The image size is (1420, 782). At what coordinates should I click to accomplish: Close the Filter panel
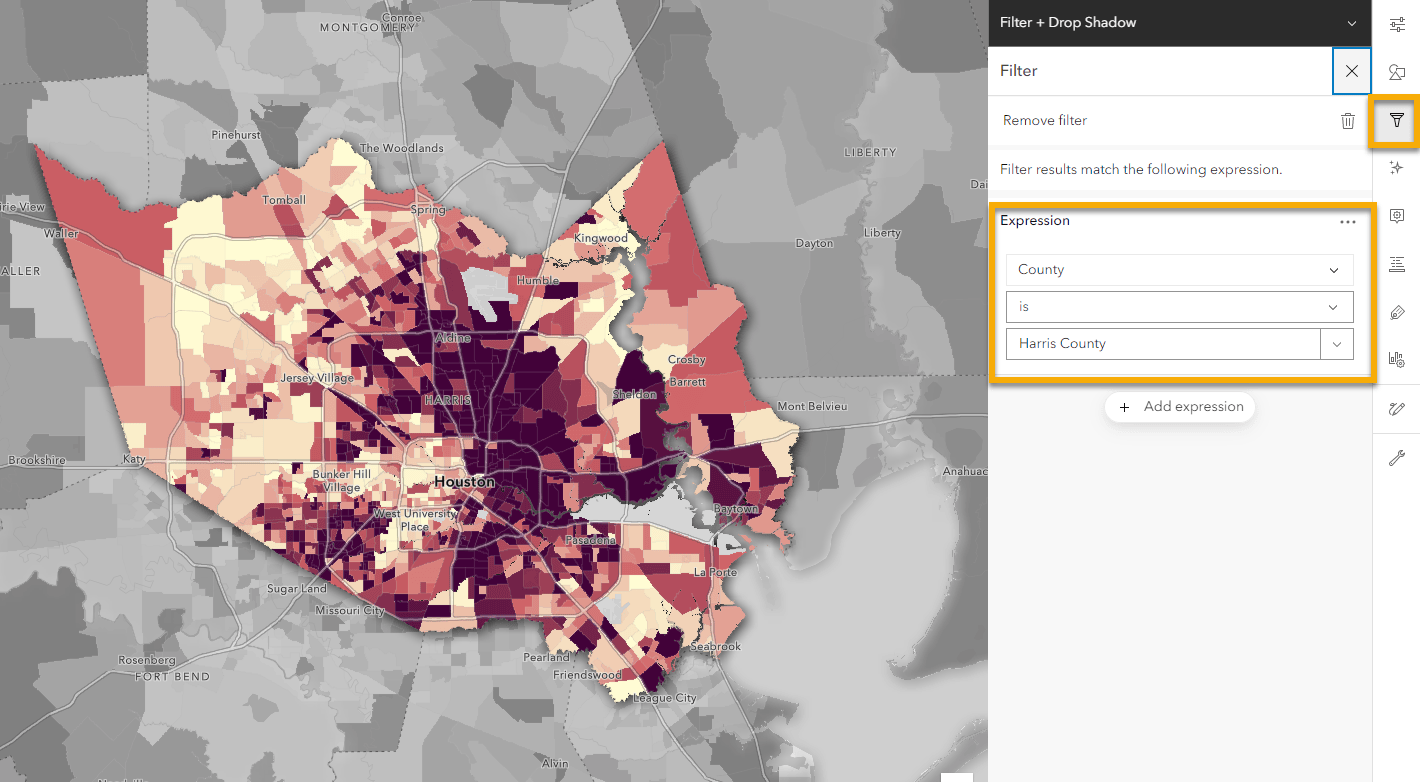[1352, 71]
